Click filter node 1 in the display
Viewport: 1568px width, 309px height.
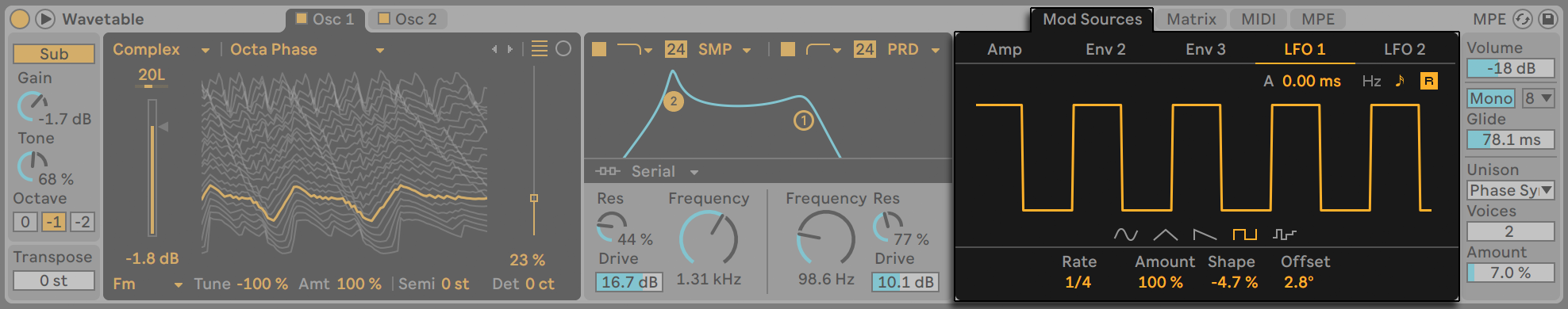click(x=804, y=120)
